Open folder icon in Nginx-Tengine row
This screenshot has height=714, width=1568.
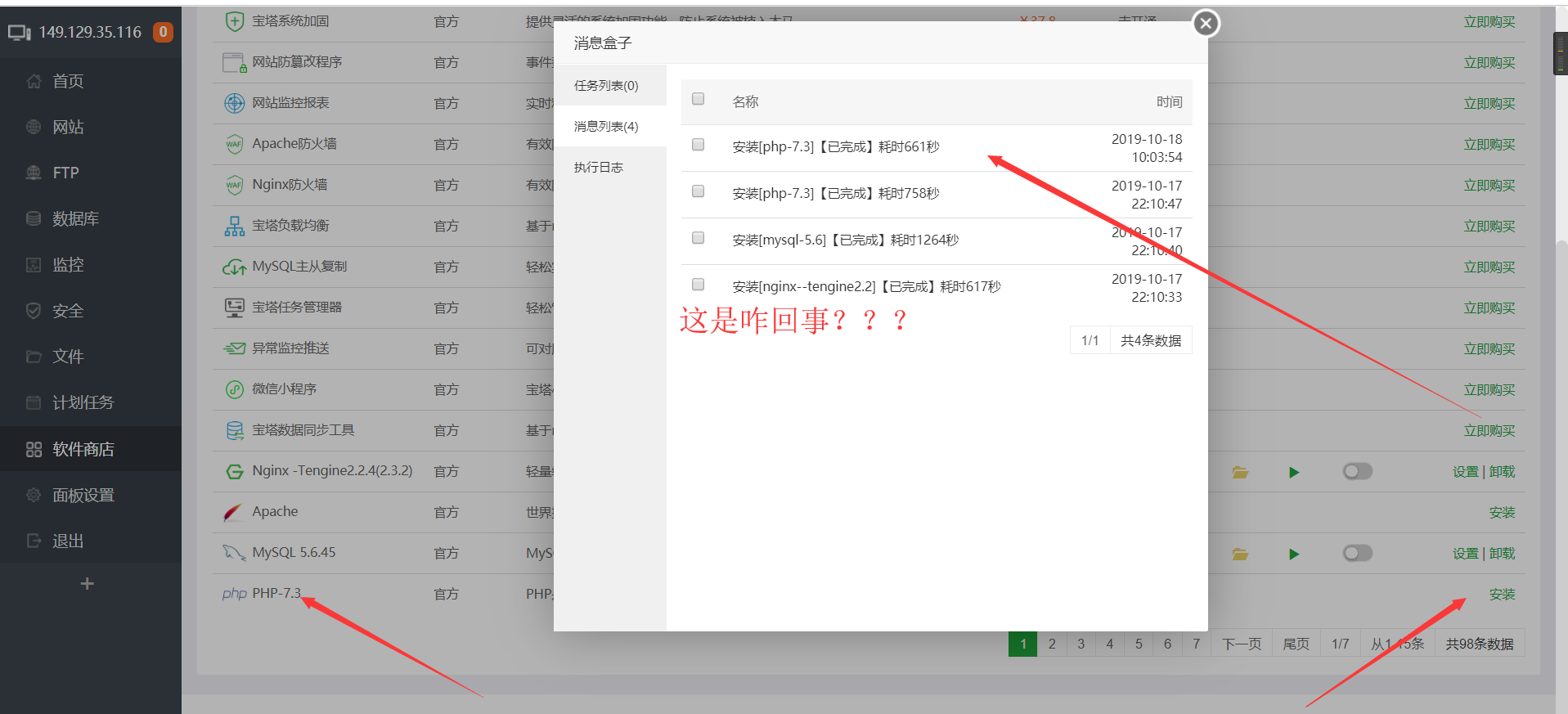tap(1240, 472)
